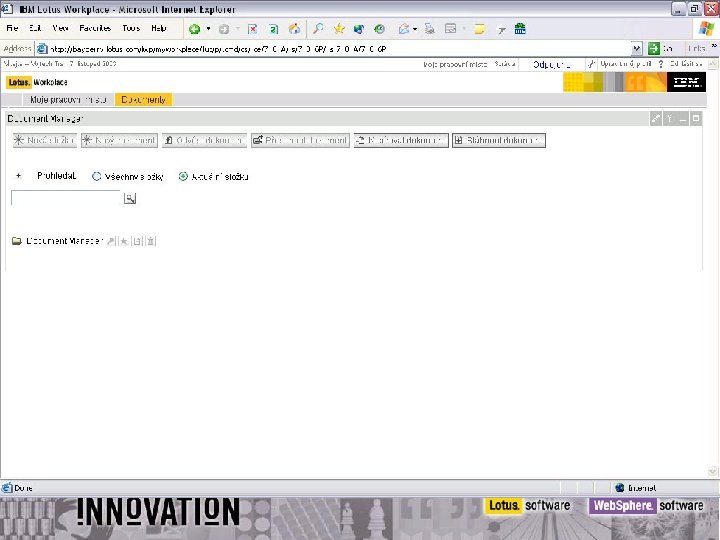Viewport: 720px width, 540px height.
Task: Click into the search text field
Action: pyautogui.click(x=66, y=198)
